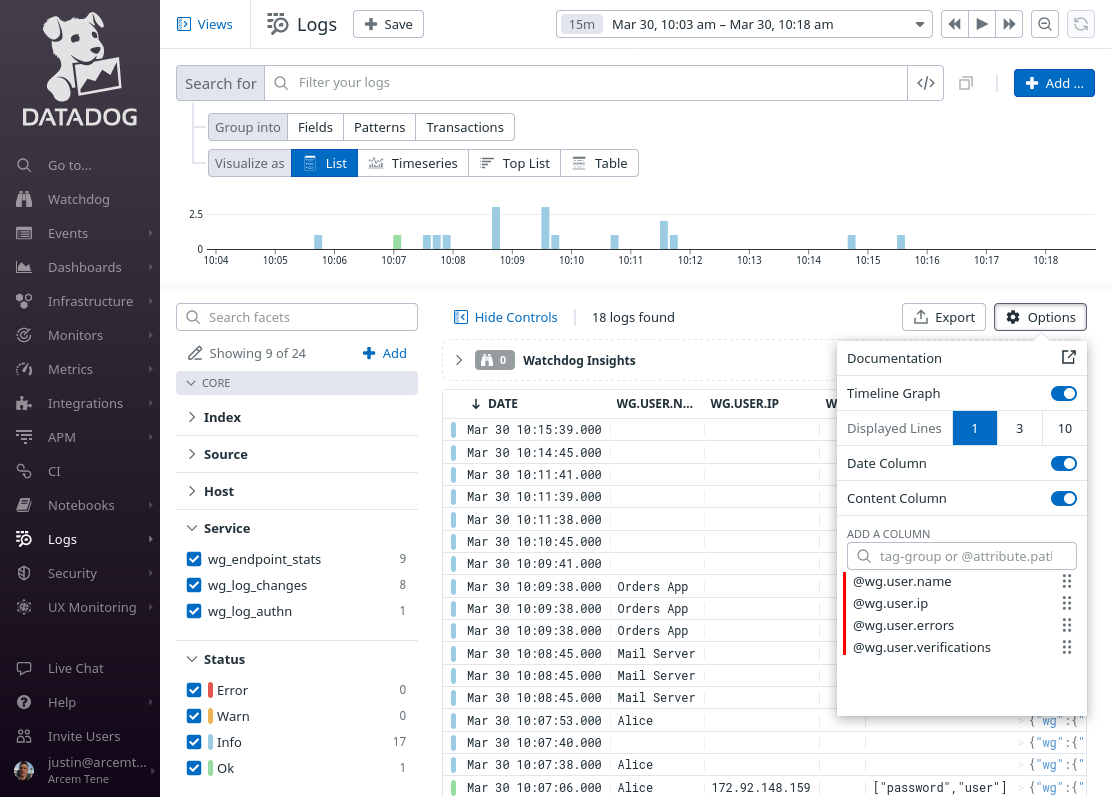Select the Fields group tab
The width and height of the screenshot is (1111, 797).
pyautogui.click(x=315, y=128)
